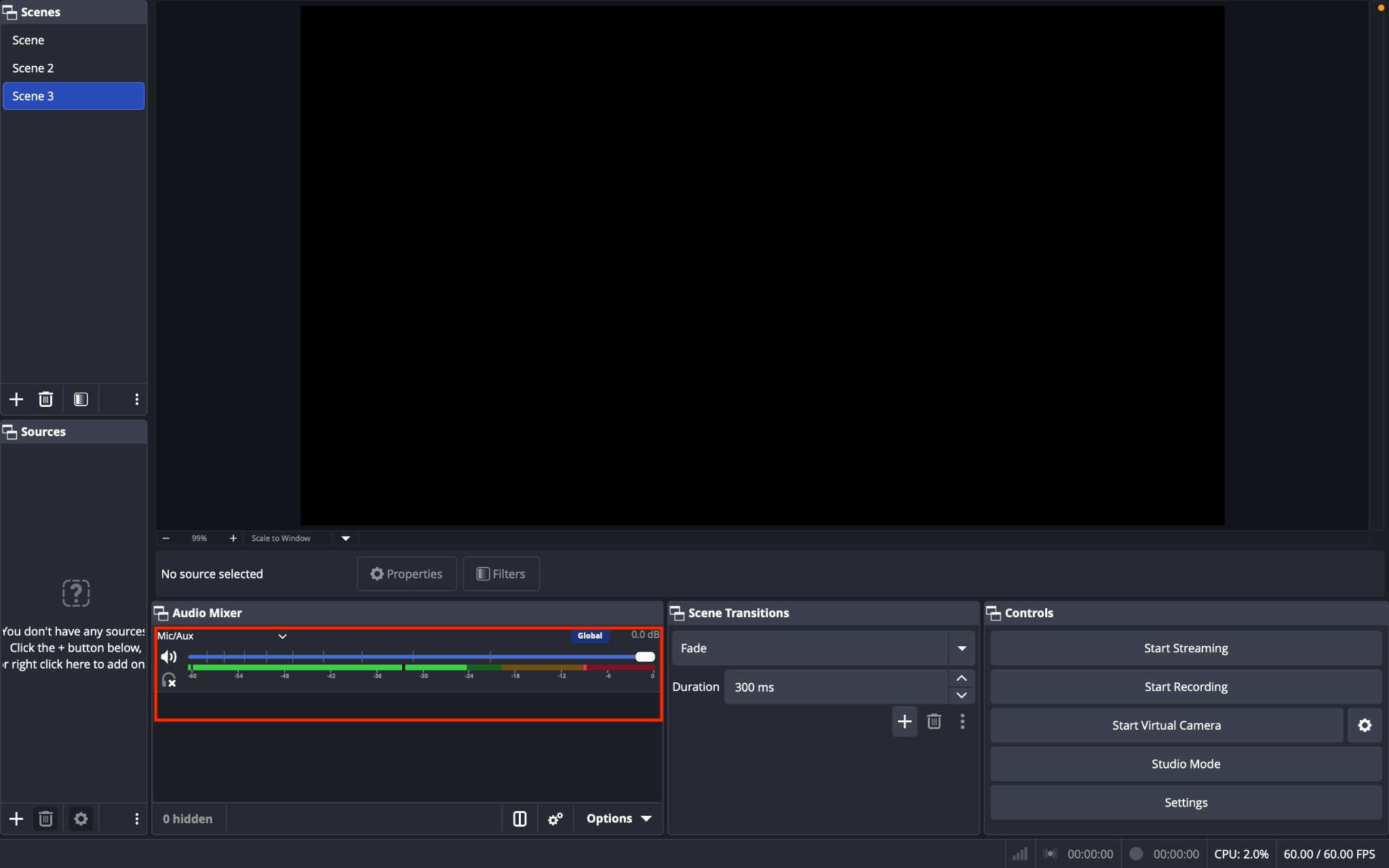Click the stream status icon in status bar
Viewport: 1389px width, 868px height.
point(1051,854)
